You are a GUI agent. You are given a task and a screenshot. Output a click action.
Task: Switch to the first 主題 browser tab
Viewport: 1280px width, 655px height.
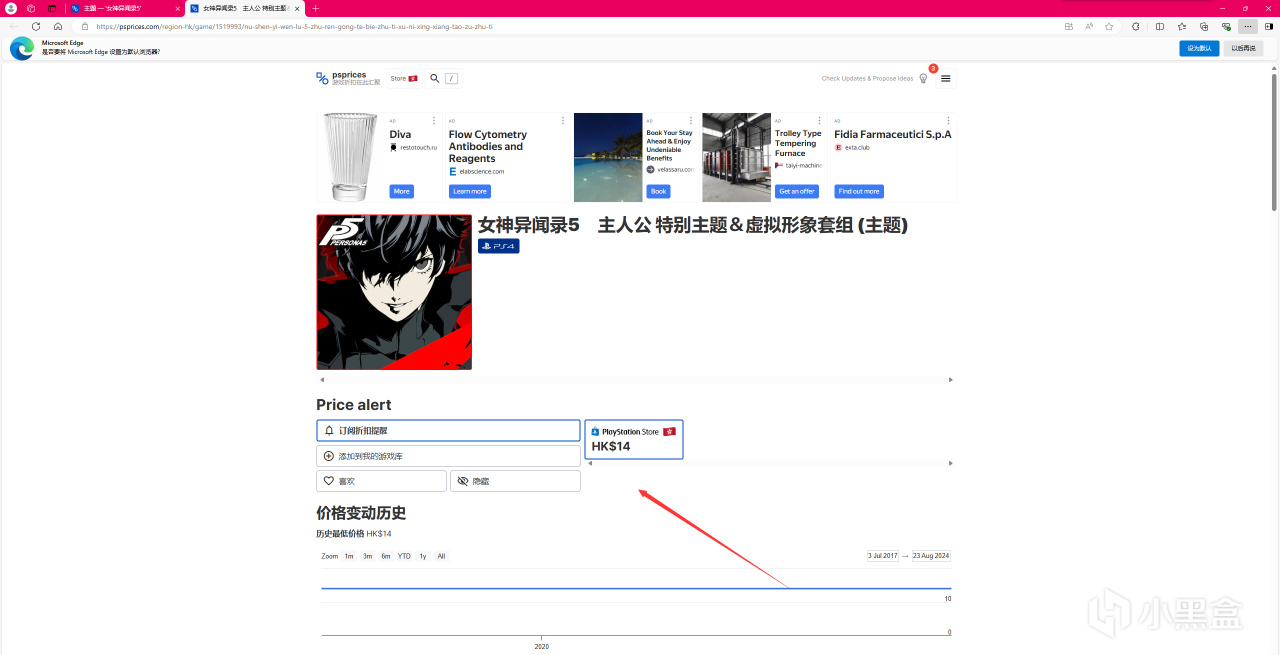[x=119, y=8]
